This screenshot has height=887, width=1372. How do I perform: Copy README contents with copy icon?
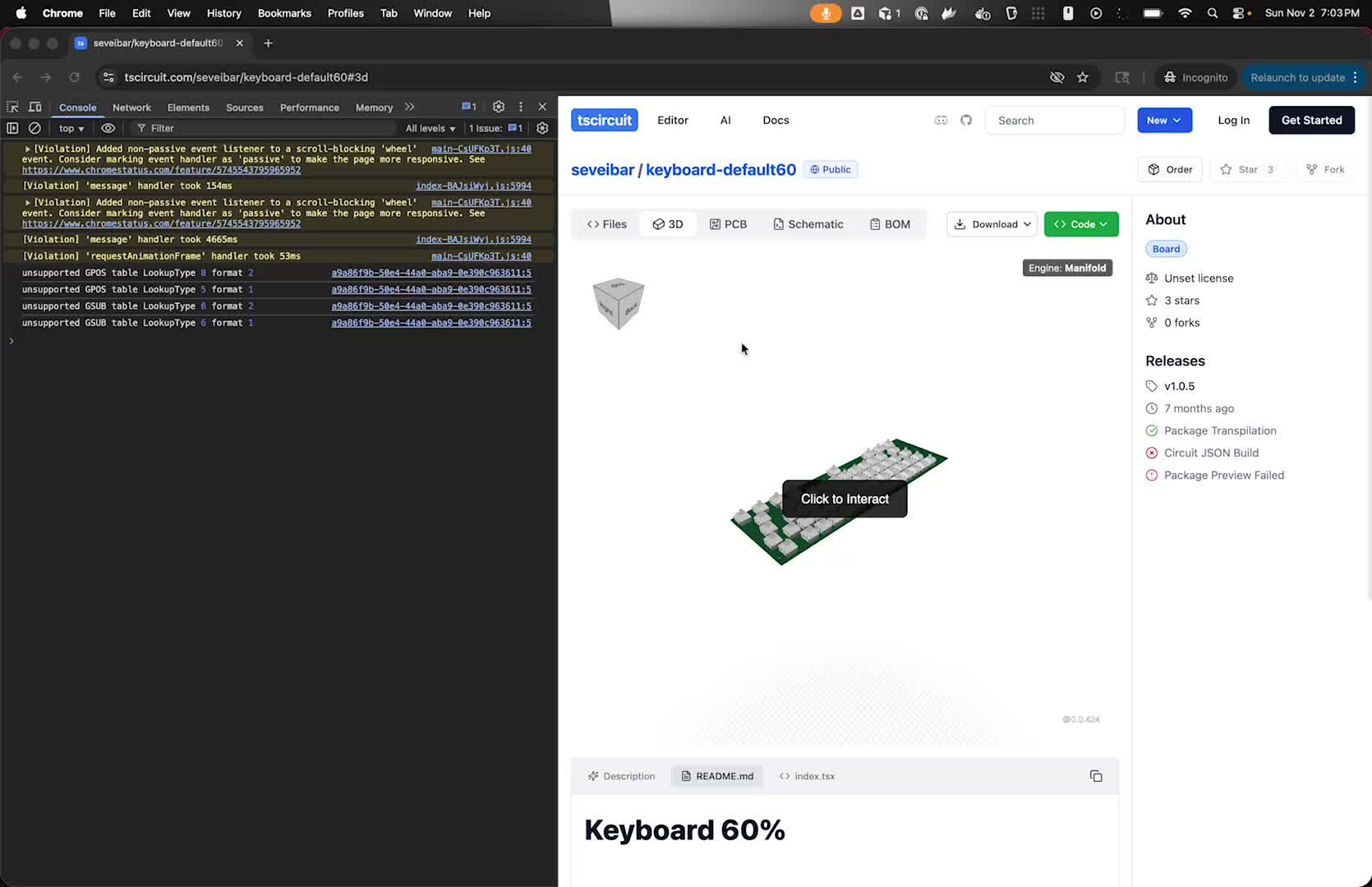pyautogui.click(x=1095, y=776)
